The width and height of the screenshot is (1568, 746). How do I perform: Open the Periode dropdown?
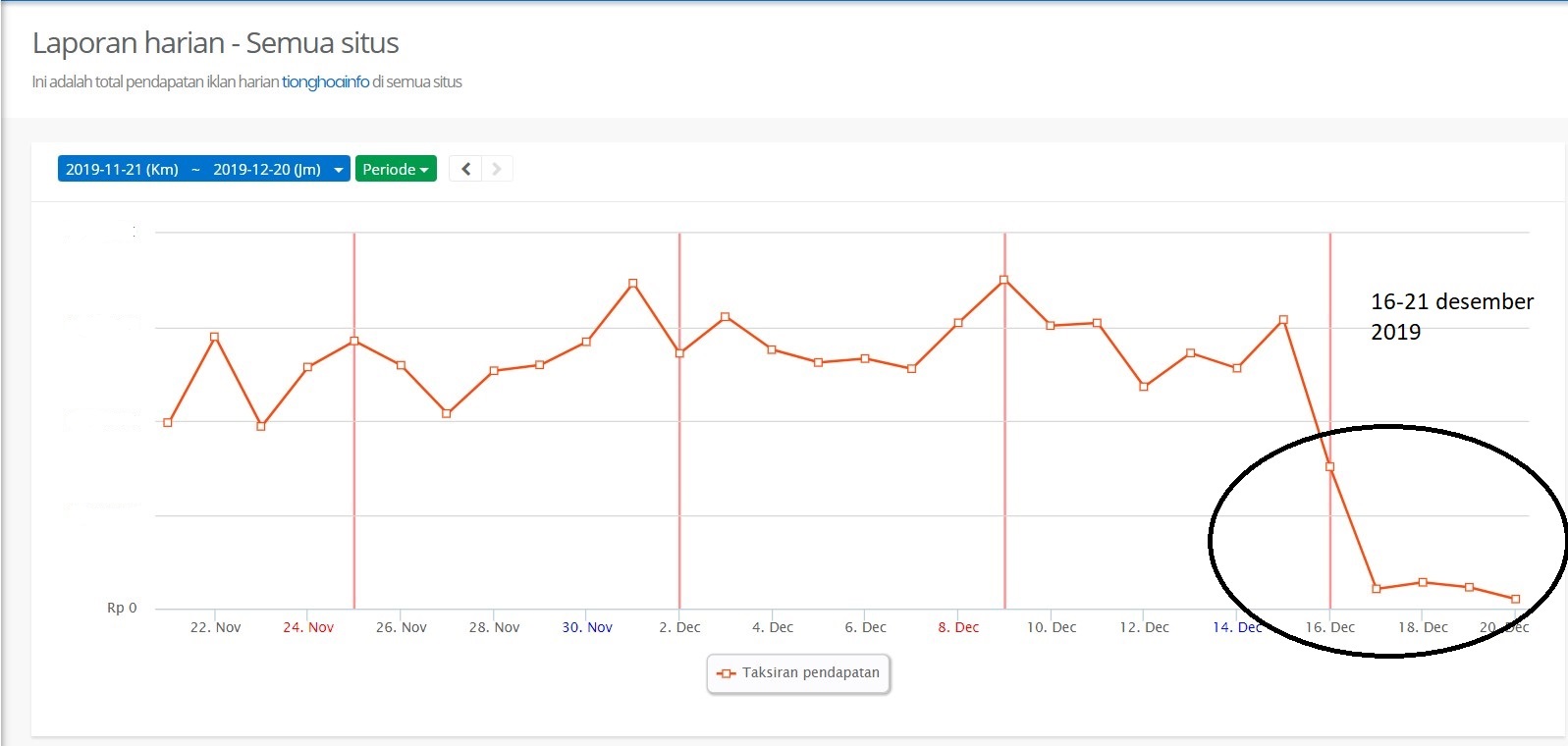(x=395, y=169)
